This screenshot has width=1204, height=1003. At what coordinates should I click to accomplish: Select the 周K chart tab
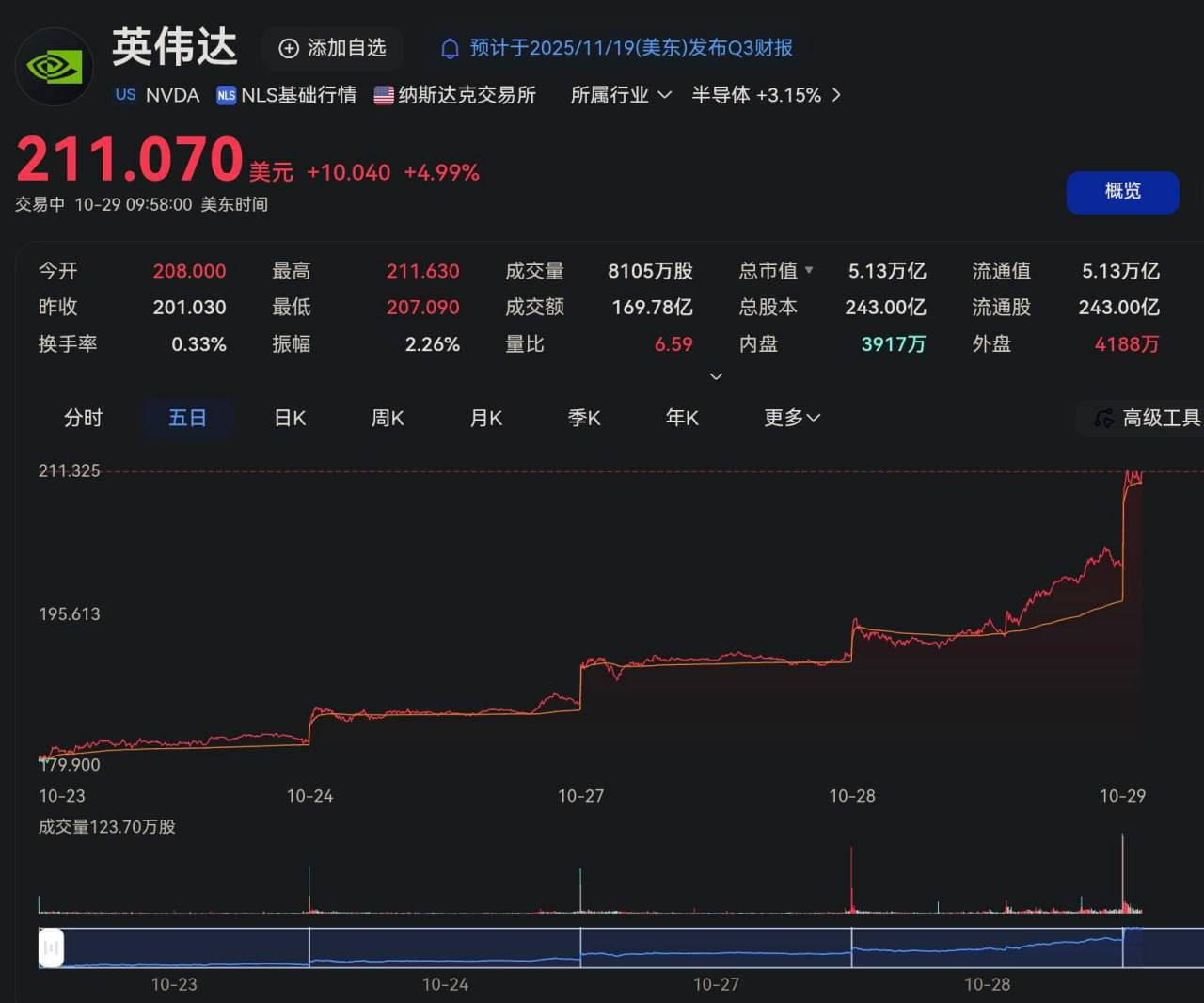coord(388,418)
